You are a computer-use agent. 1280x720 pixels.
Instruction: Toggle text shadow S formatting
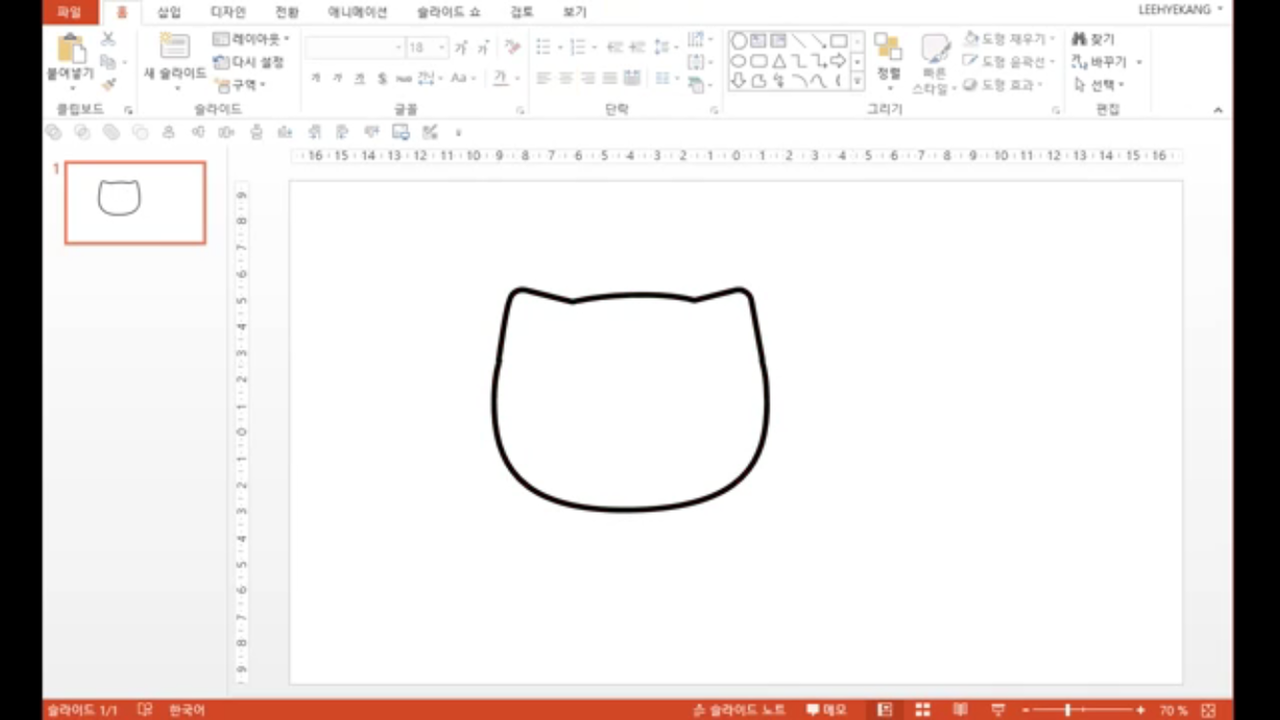381,78
